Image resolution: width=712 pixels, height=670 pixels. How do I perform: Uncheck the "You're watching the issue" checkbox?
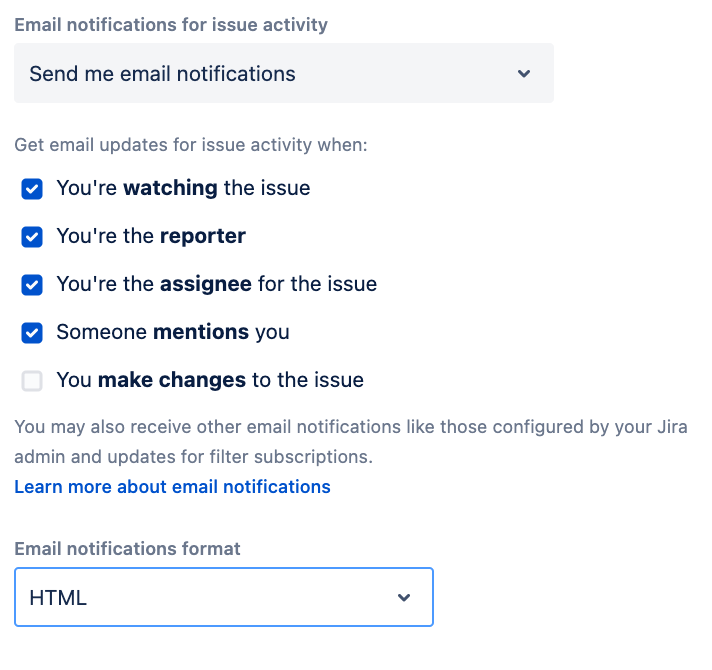point(33,188)
